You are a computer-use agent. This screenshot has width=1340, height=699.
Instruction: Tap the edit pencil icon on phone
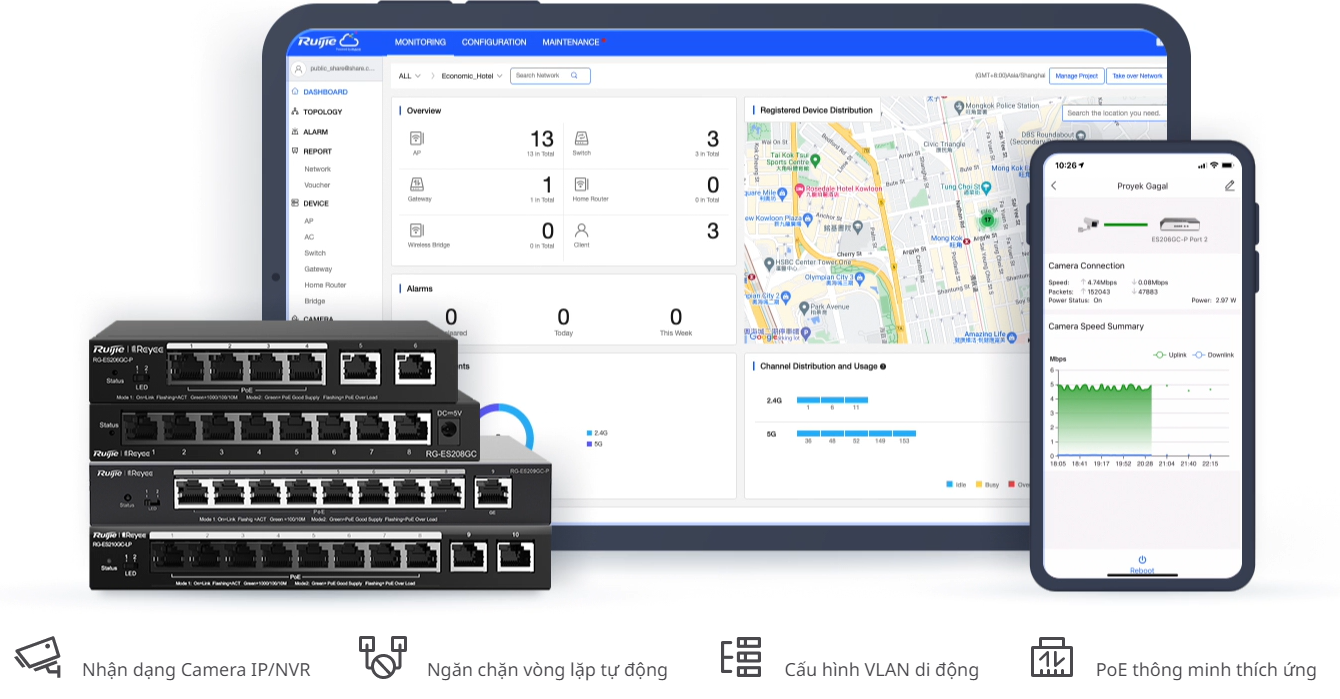point(1229,186)
